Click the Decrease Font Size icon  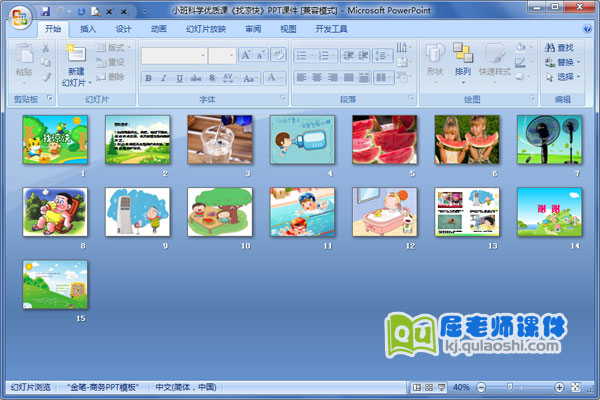click(261, 56)
